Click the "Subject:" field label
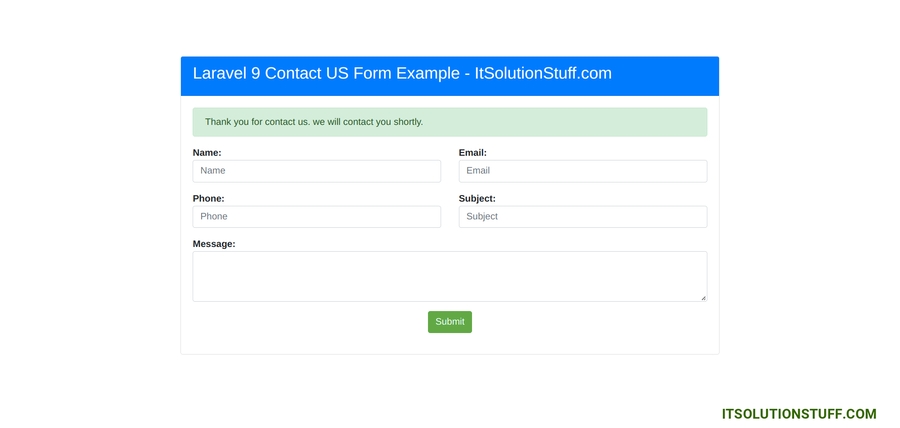This screenshot has height=428, width=900. pos(477,198)
